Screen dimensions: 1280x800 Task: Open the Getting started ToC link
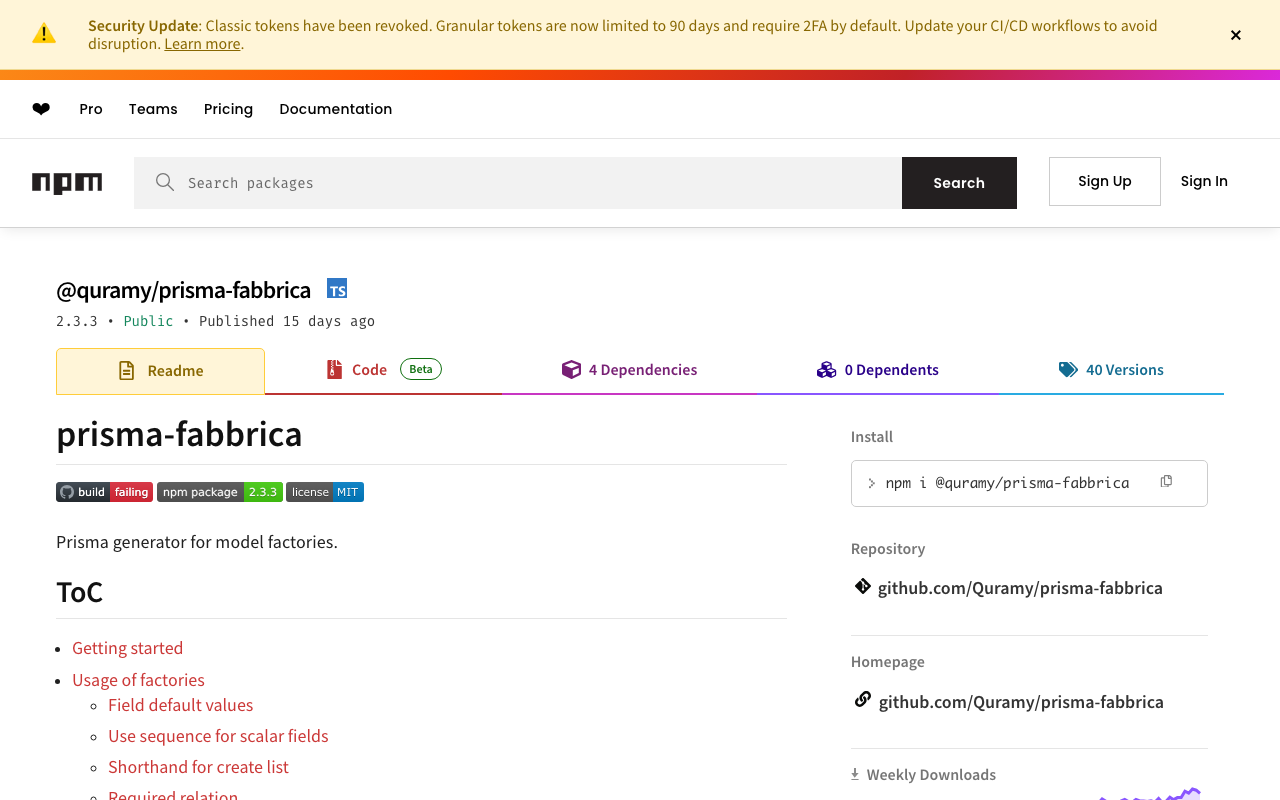(x=128, y=648)
